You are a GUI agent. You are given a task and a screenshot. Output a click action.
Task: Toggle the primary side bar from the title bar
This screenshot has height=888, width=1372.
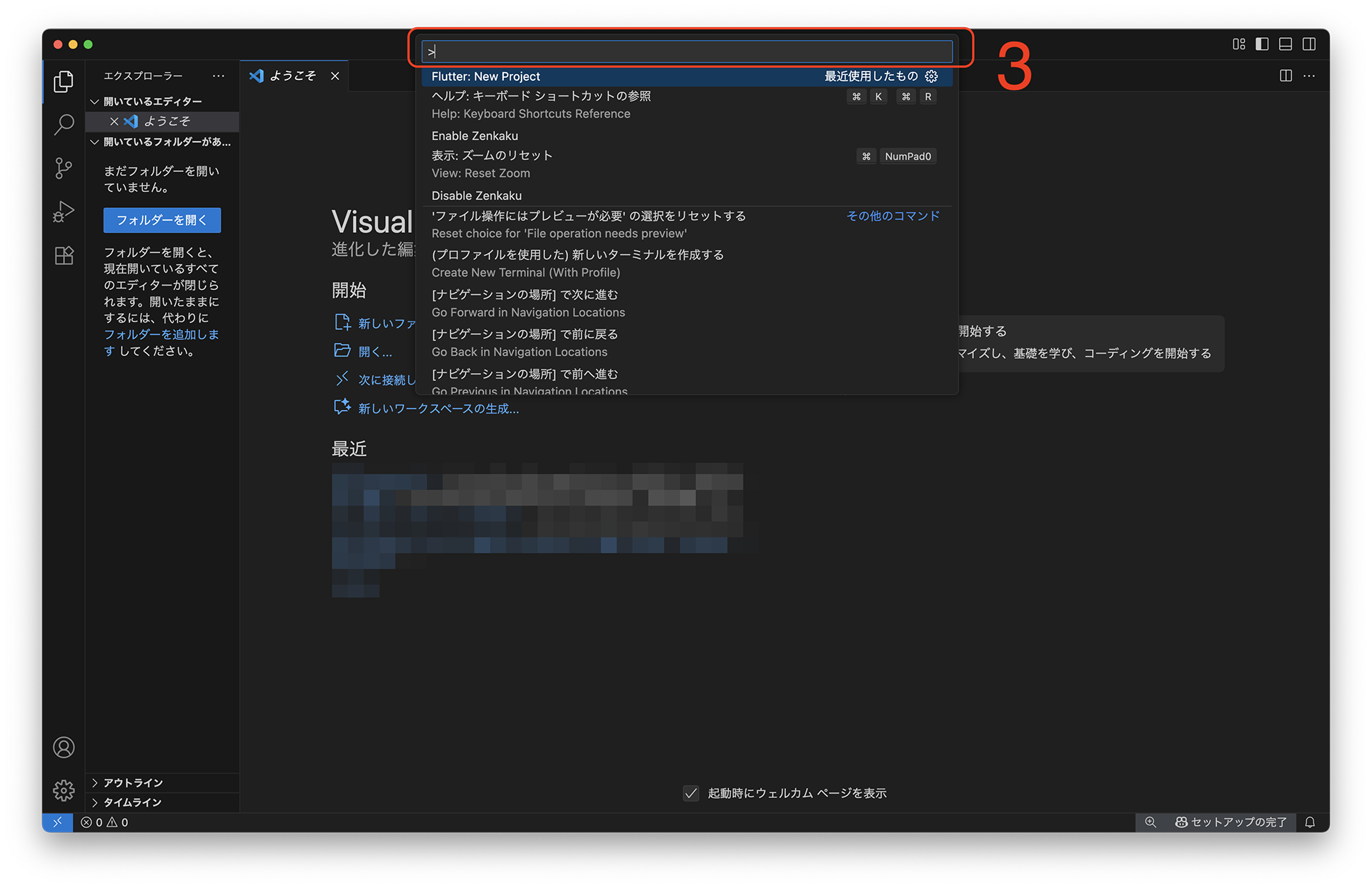tap(1263, 44)
